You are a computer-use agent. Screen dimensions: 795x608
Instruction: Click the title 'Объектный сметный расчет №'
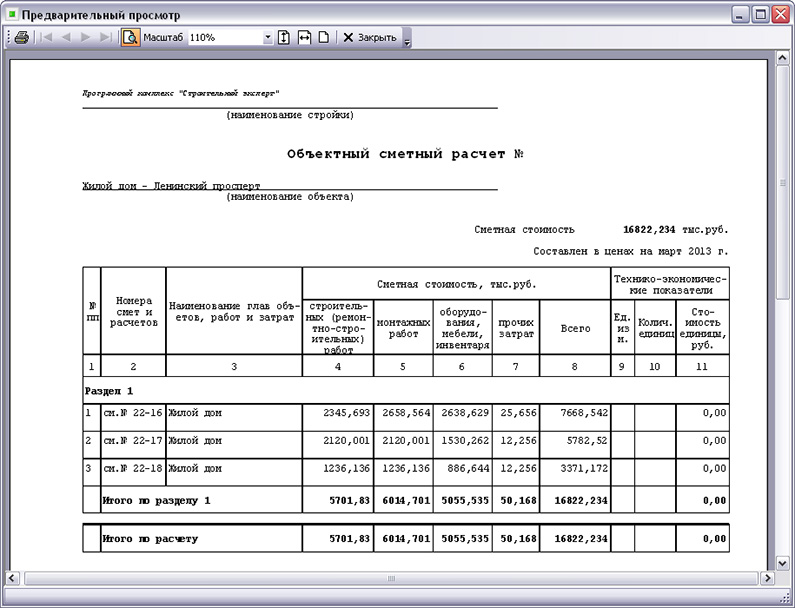(405, 154)
